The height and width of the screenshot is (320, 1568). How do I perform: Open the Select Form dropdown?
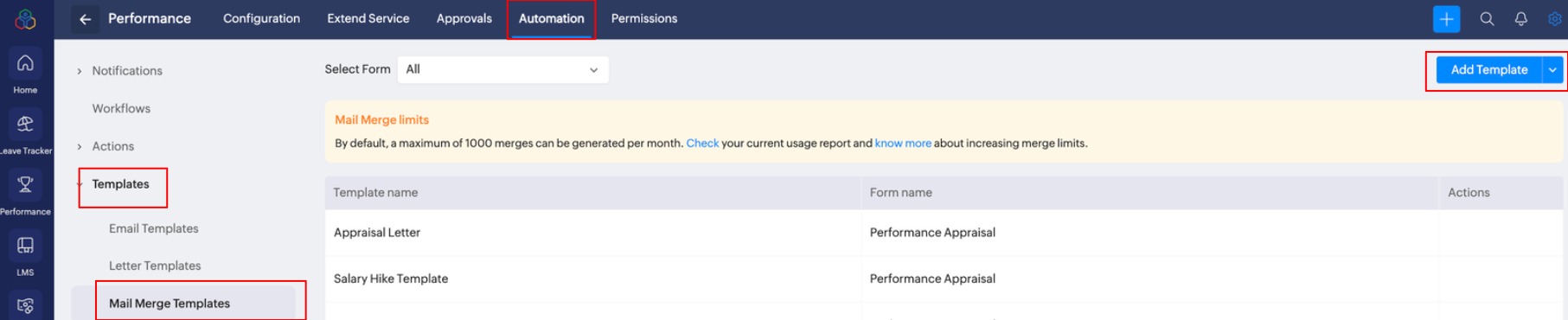click(502, 69)
